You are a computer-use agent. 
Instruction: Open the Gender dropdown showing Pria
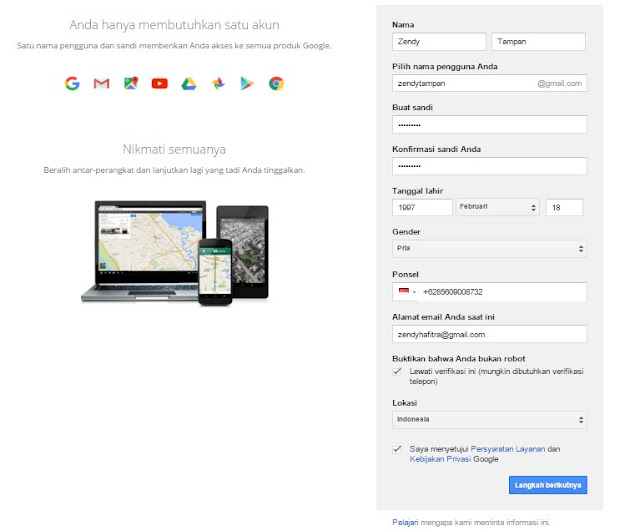pos(489,249)
